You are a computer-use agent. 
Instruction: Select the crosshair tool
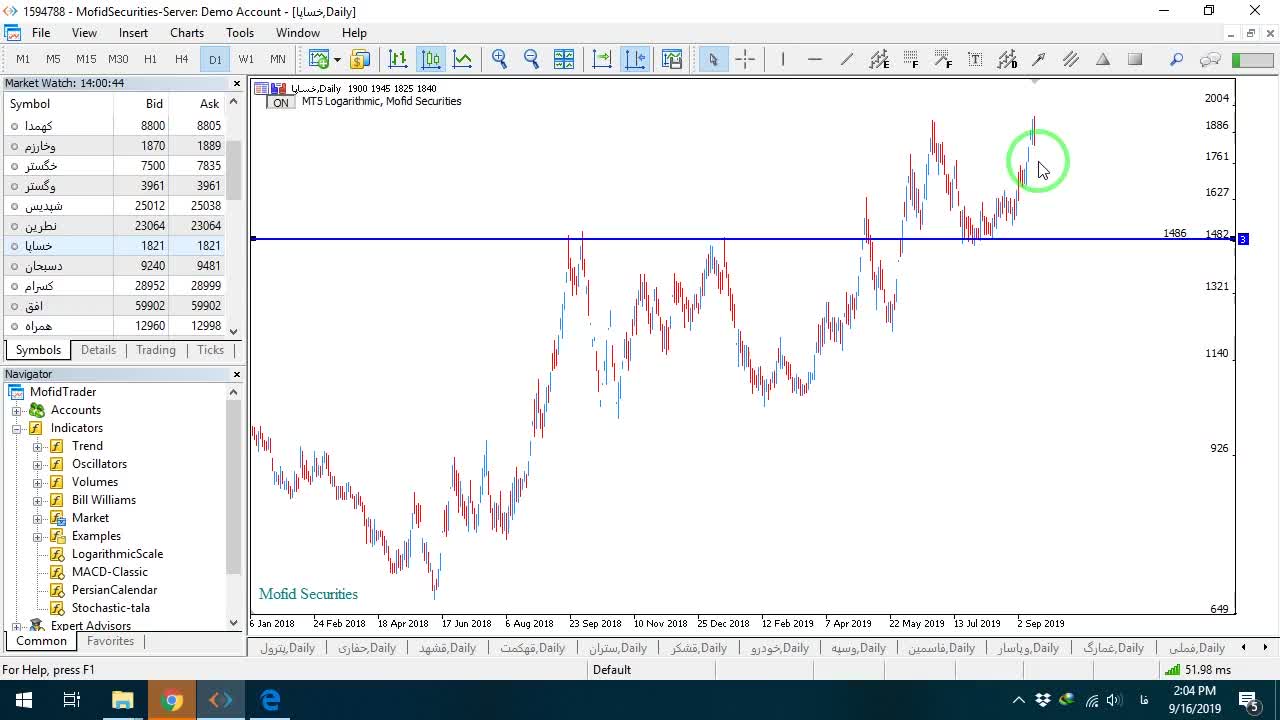[745, 59]
